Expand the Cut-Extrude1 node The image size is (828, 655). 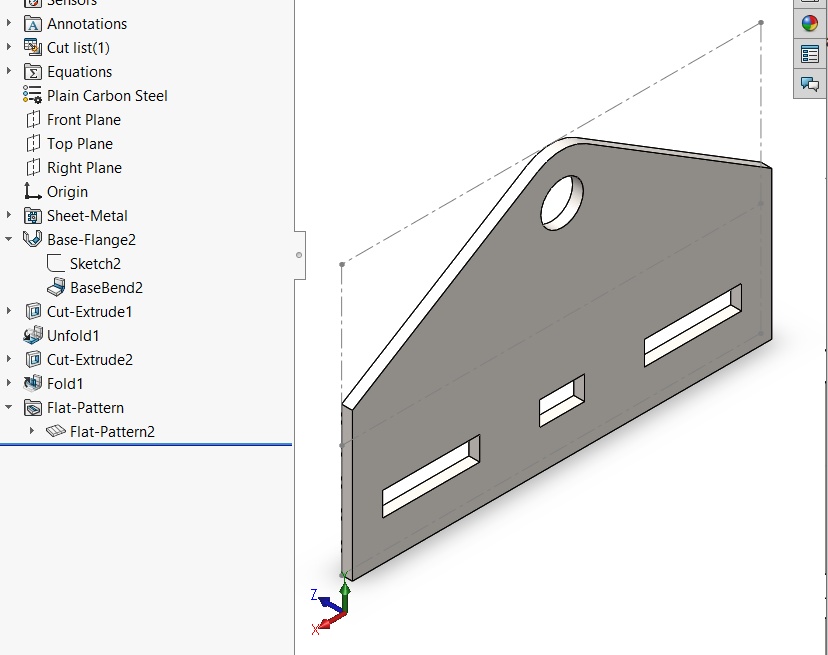[x=8, y=311]
